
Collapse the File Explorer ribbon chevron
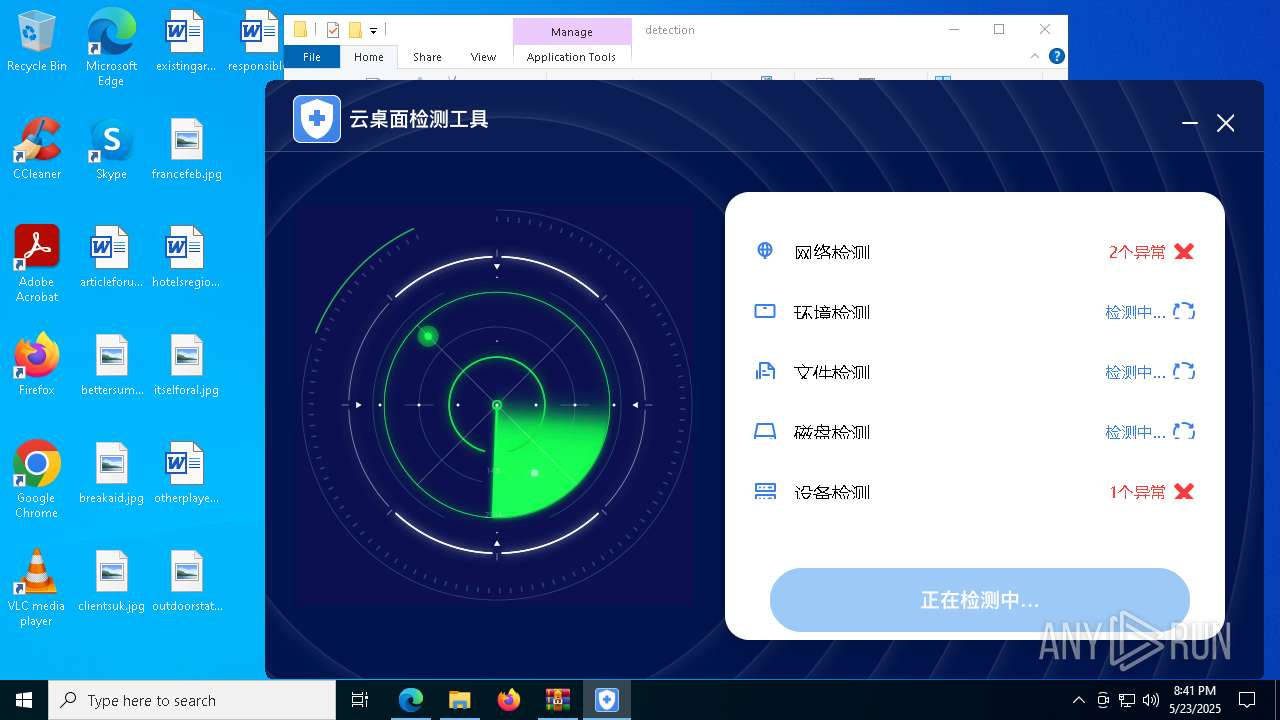(x=1035, y=56)
